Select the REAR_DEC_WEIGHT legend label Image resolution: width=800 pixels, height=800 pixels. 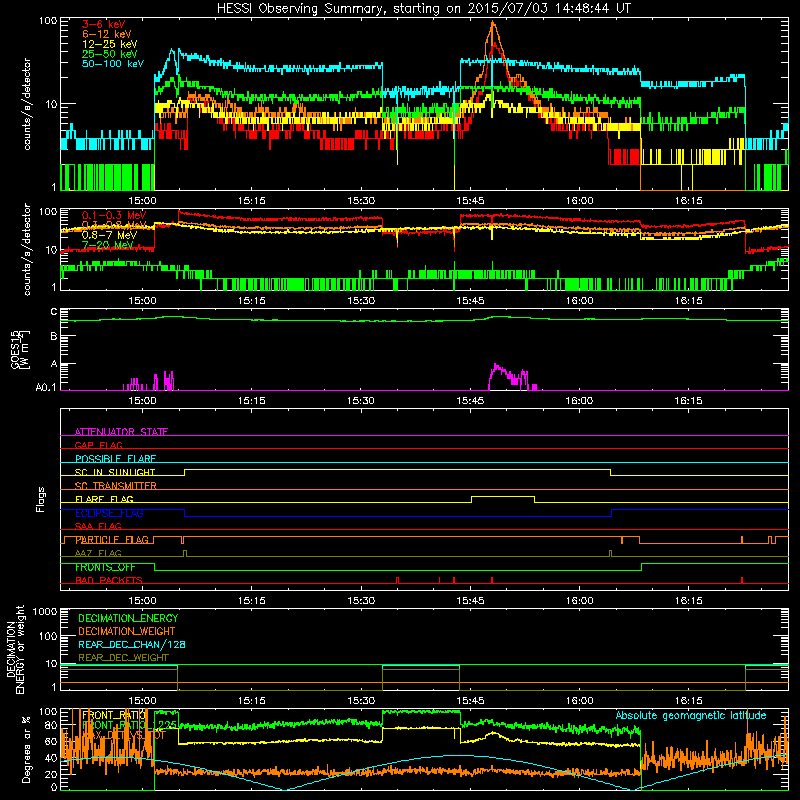123,658
